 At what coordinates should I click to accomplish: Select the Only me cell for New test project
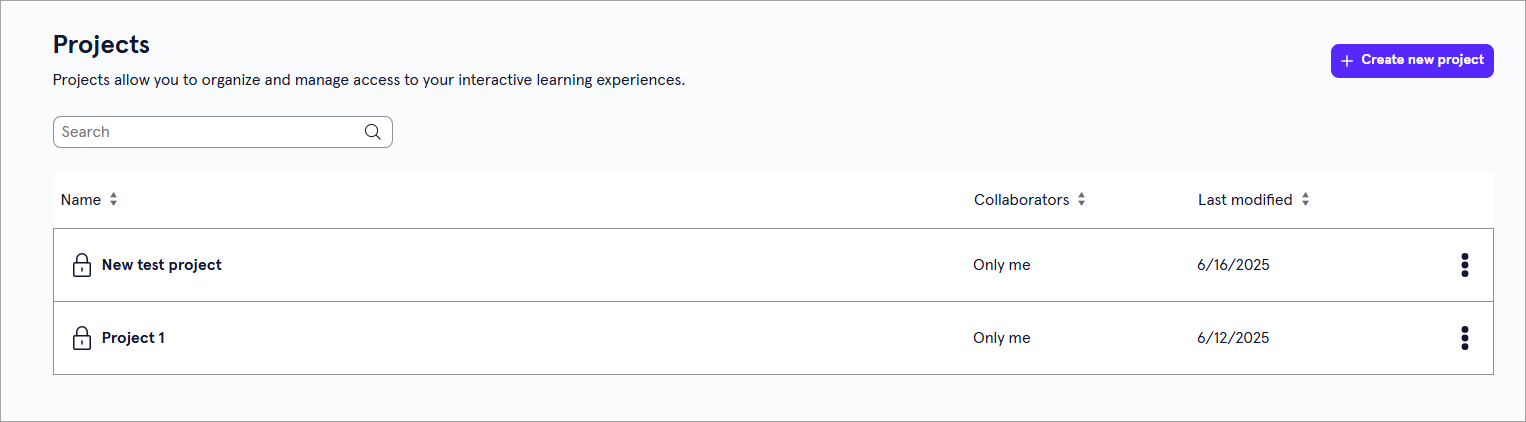pyautogui.click(x=1001, y=265)
